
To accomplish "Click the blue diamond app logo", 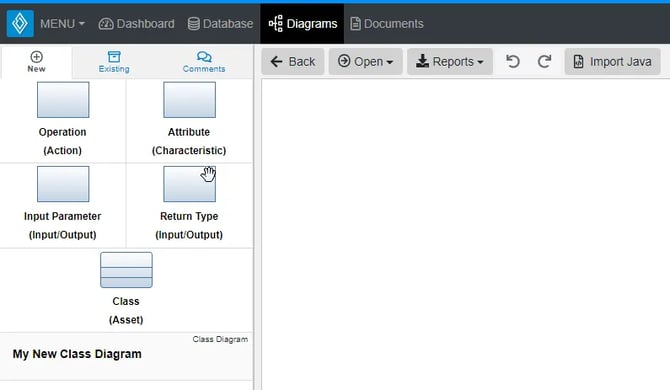I will 20,23.
